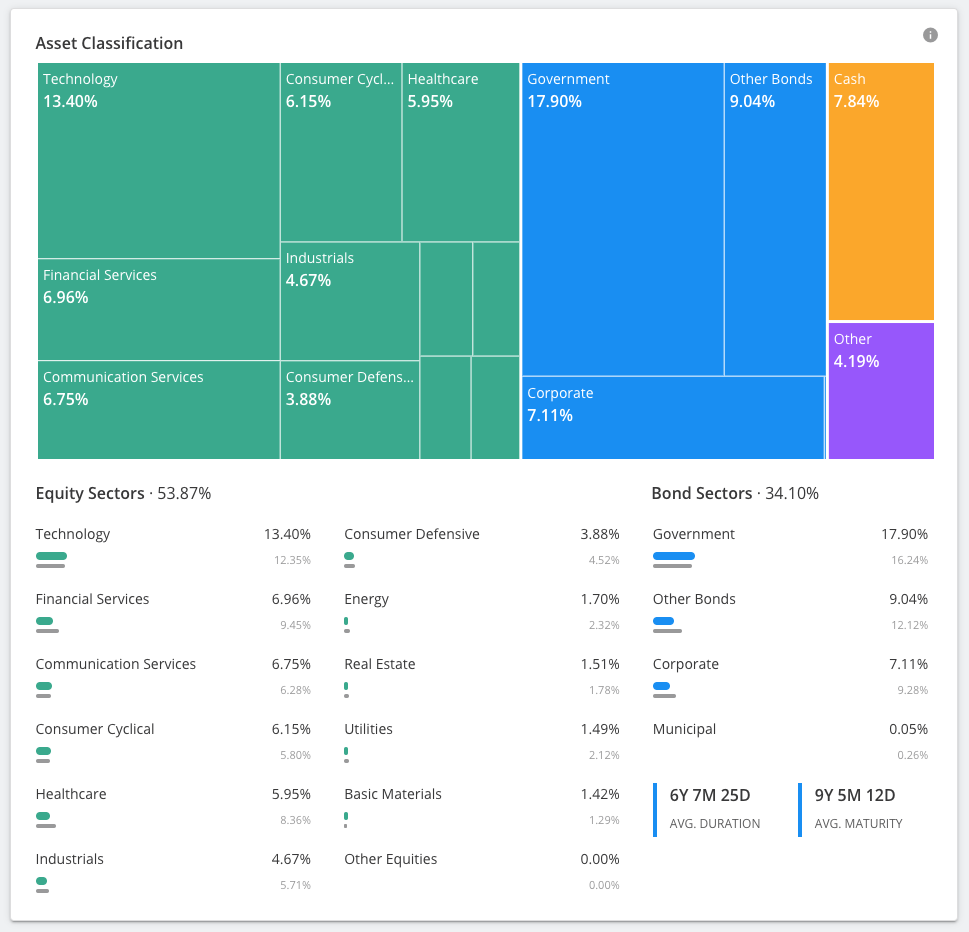
Task: Click the Real Estate row label
Action: [379, 664]
